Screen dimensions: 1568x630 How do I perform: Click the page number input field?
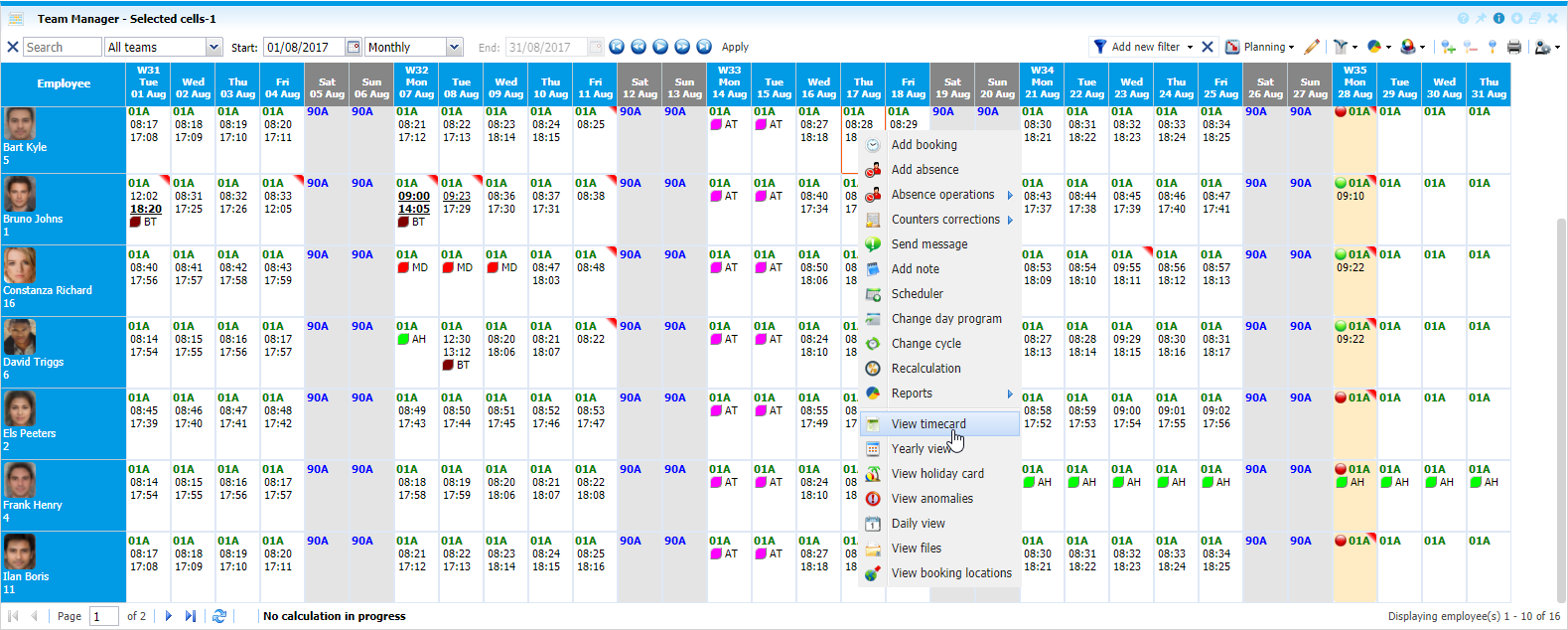pos(103,616)
